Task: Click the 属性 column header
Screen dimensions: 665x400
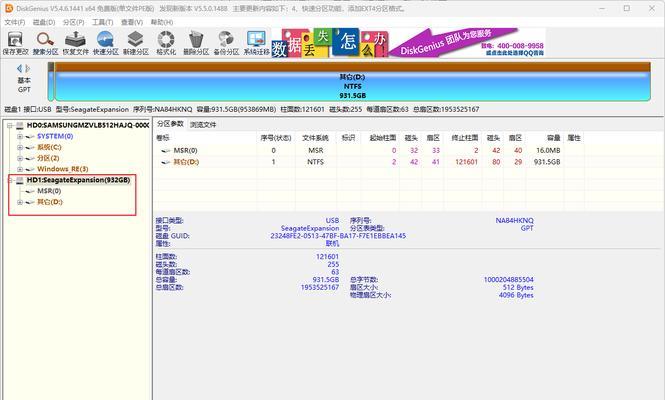Action: click(x=574, y=138)
